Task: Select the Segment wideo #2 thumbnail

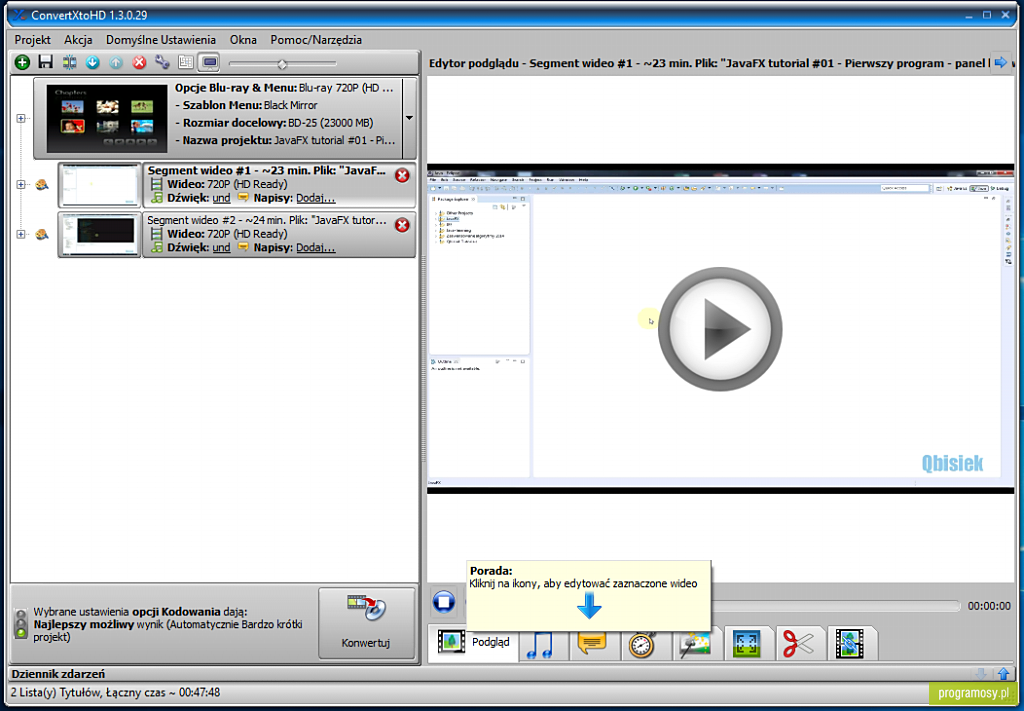Action: (x=99, y=234)
